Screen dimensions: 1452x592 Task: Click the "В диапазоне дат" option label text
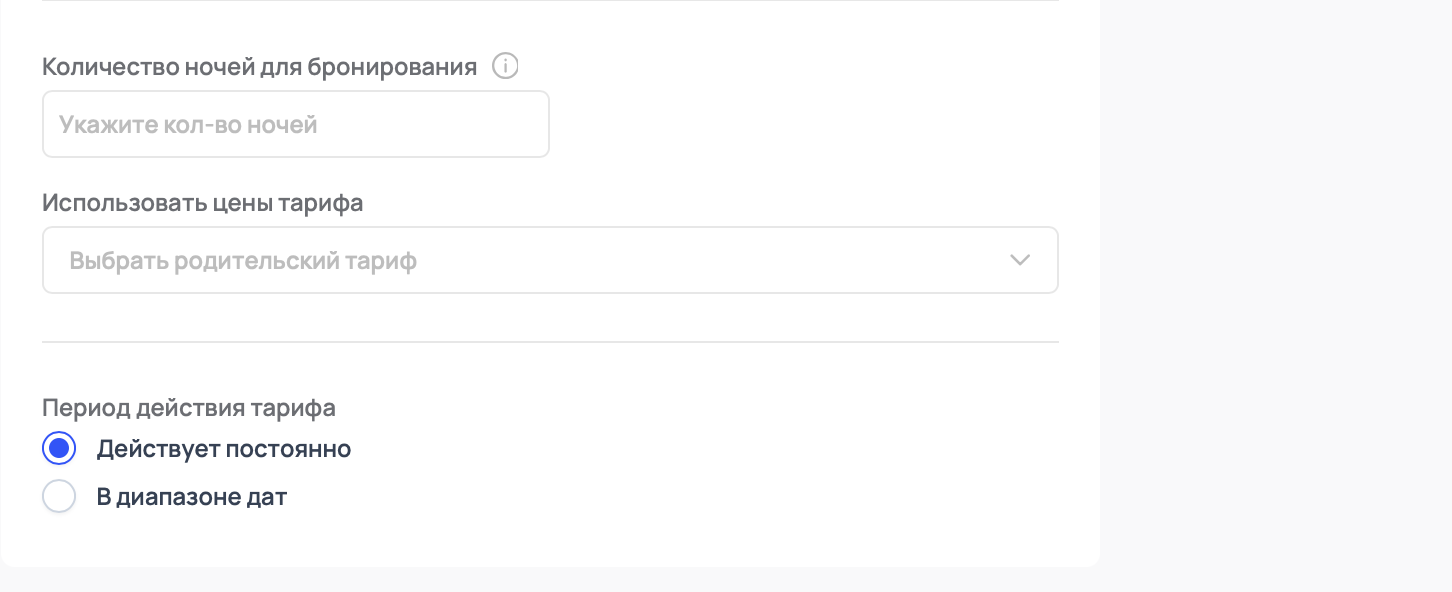[x=191, y=497]
